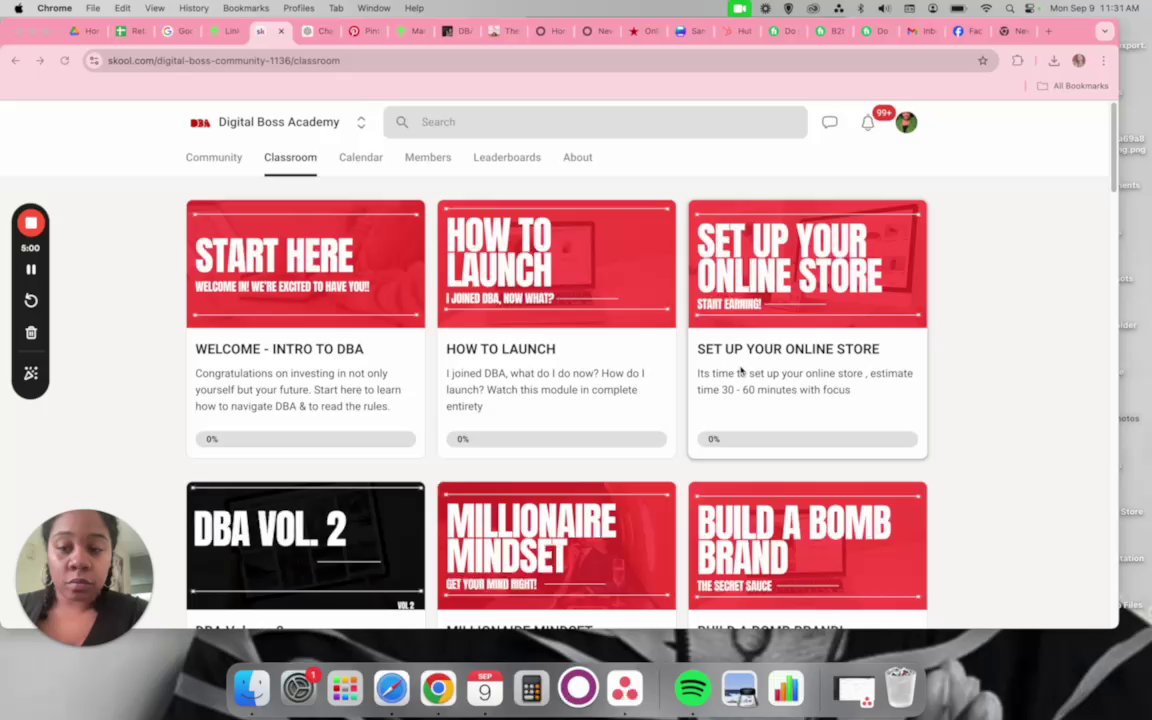Viewport: 1152px width, 720px height.
Task: Open Calculator from the Dock
Action: (531, 688)
